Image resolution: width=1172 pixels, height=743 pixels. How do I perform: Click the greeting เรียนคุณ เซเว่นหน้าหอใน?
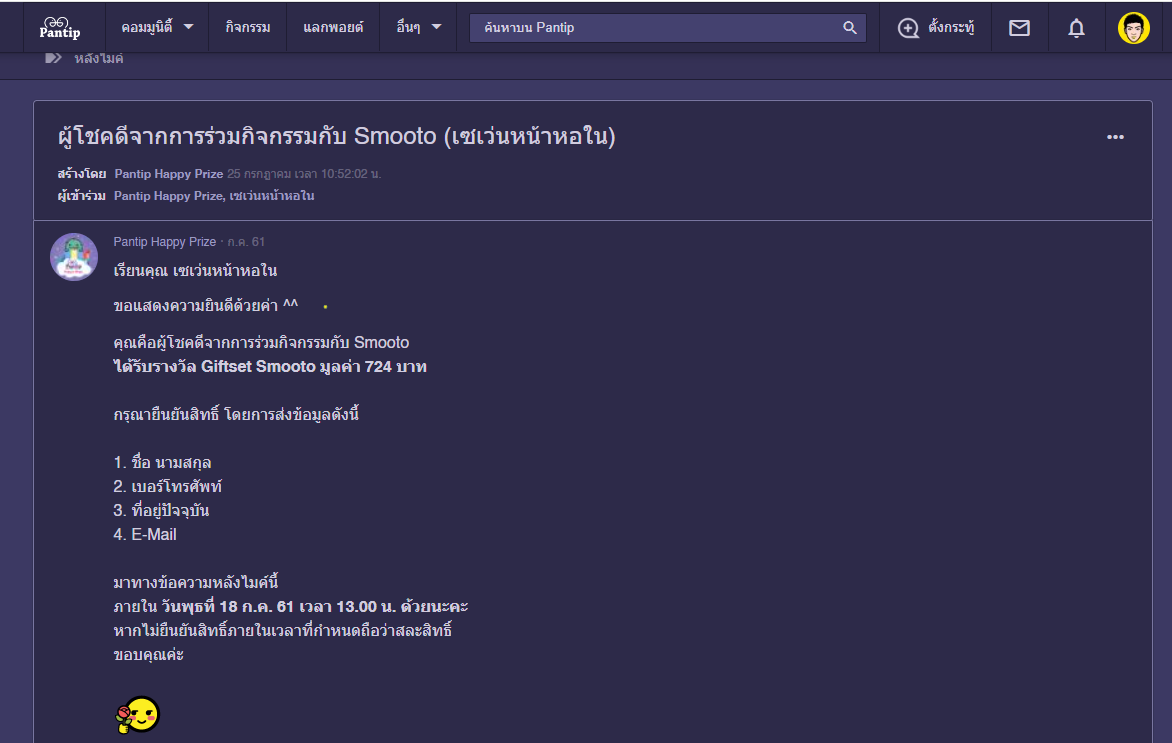(x=195, y=271)
